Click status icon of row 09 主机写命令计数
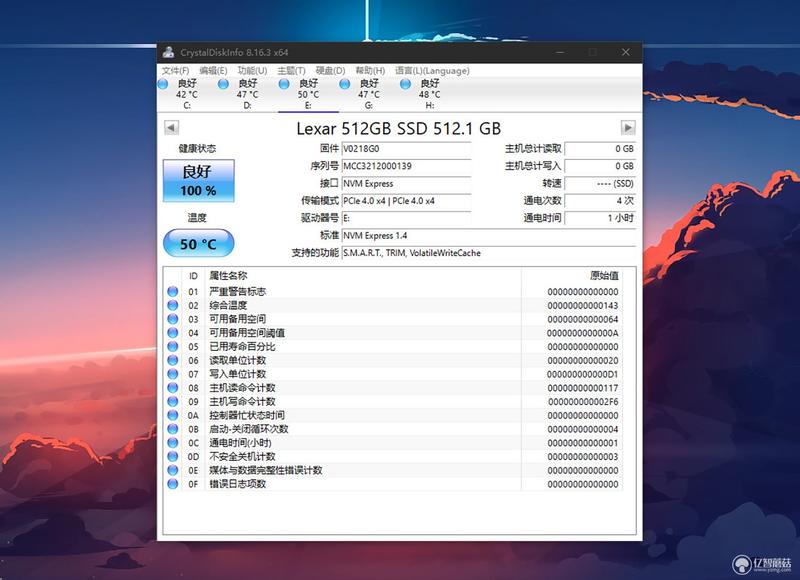 coord(172,402)
